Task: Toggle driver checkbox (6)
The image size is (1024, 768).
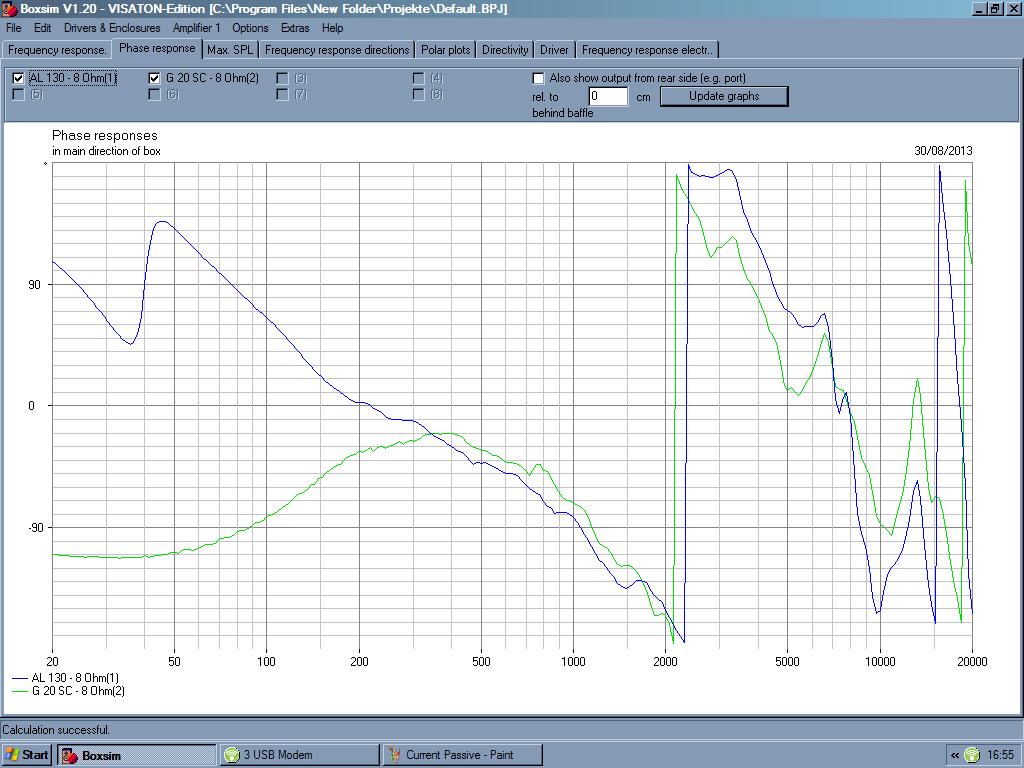Action: tap(154, 95)
